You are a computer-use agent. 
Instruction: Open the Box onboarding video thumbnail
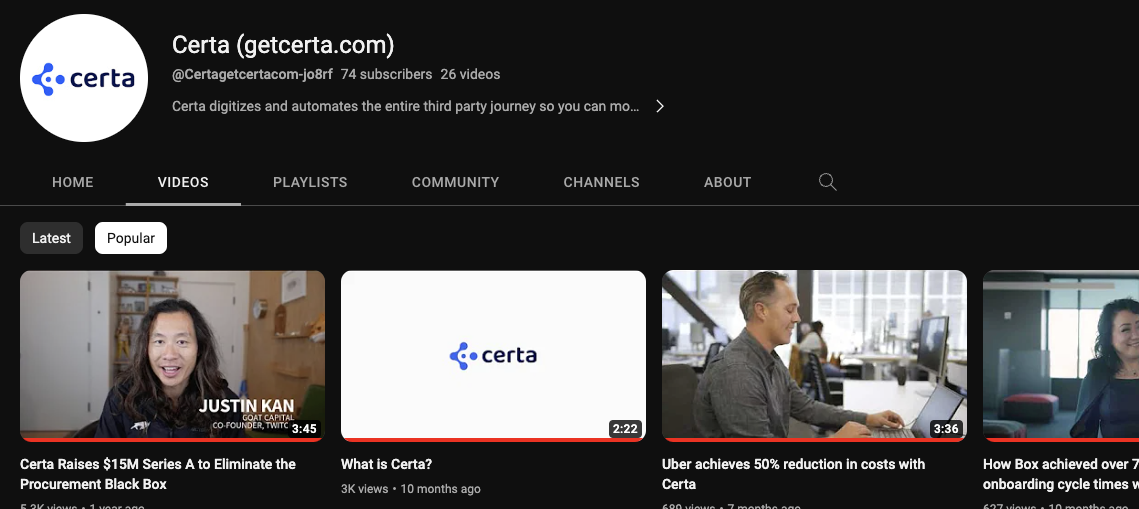point(1061,356)
